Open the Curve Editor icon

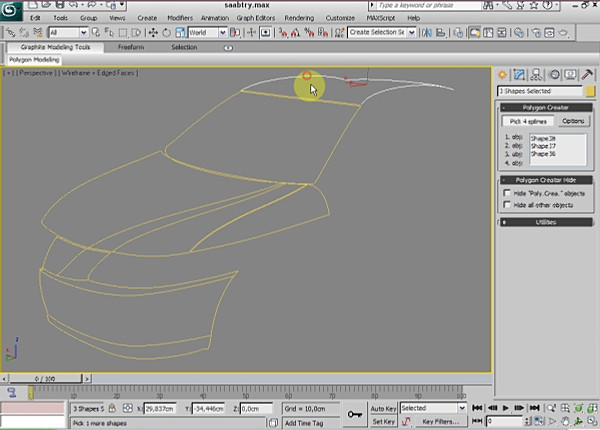coord(488,33)
